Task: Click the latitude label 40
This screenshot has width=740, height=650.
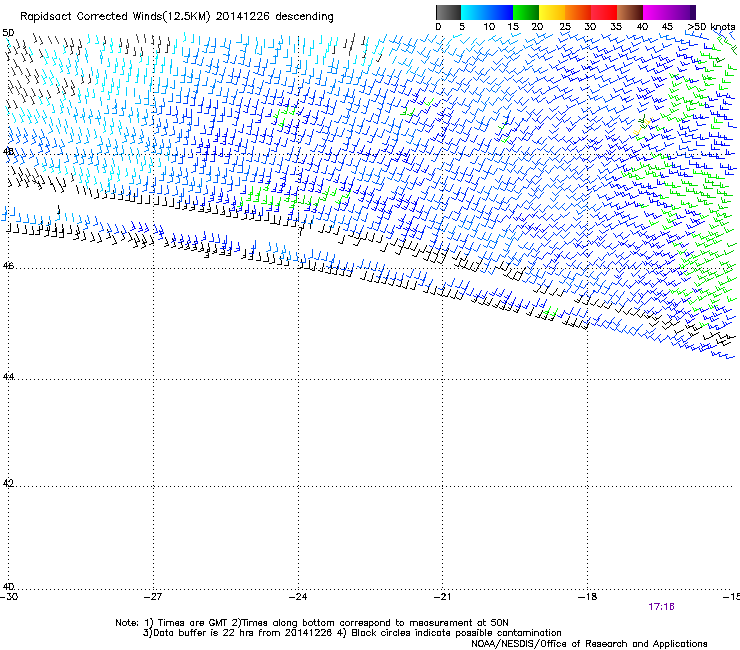Action: [8, 586]
